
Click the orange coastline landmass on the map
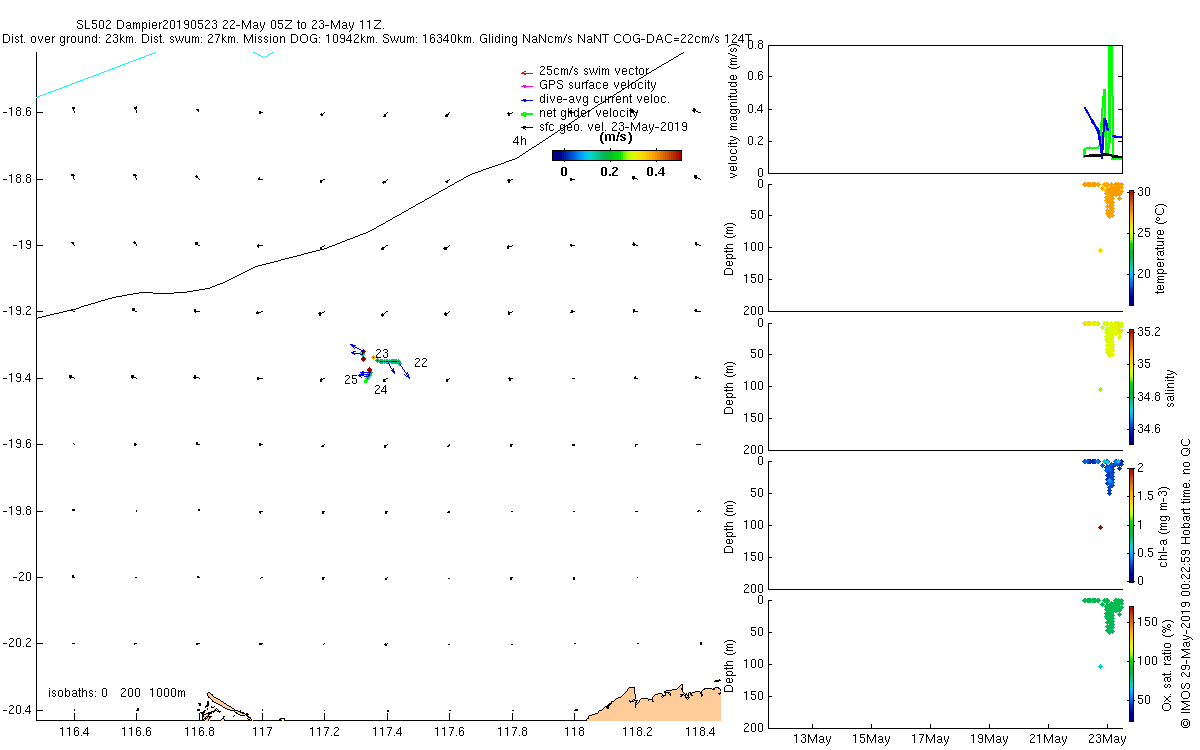point(655,704)
